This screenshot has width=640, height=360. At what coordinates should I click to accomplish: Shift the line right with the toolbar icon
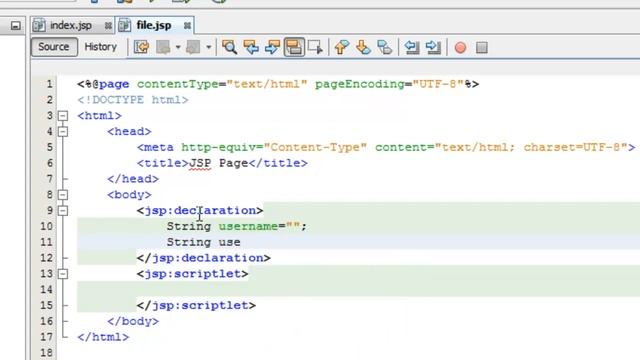click(433, 47)
